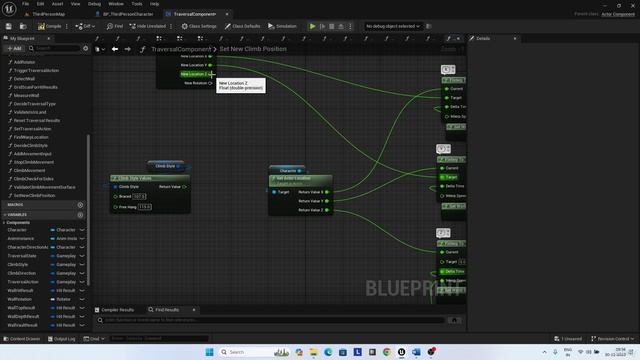Collapse the Components category
Image resolution: width=640 pixels, height=360 pixels.
coord(4,223)
